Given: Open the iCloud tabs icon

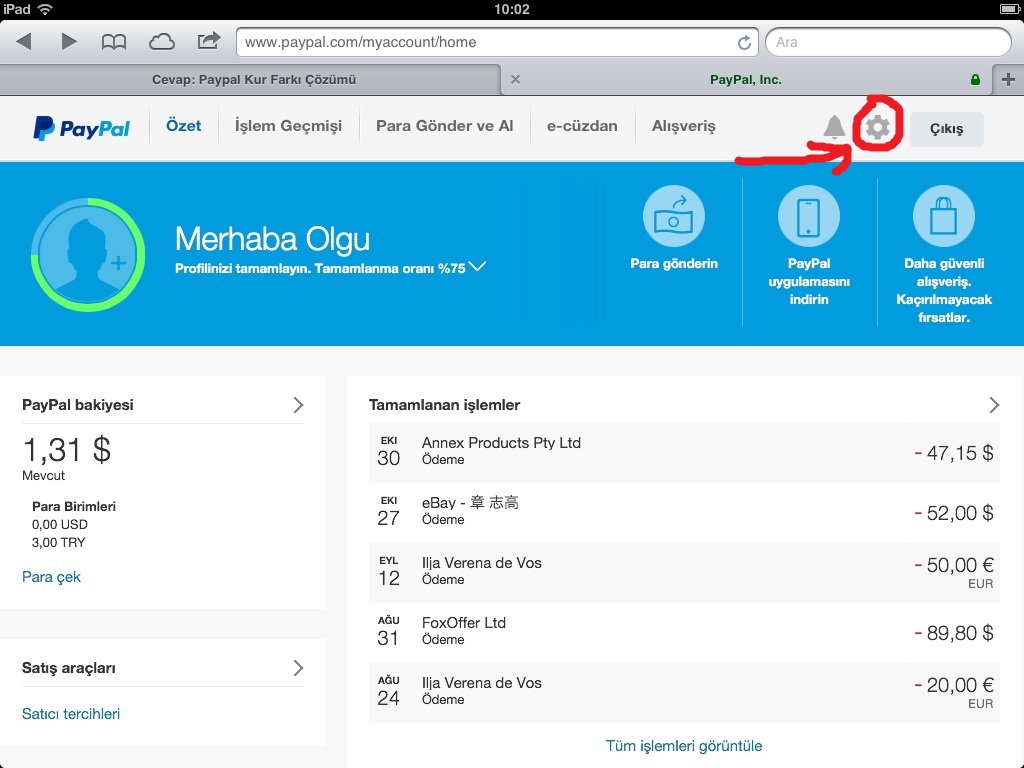Looking at the screenshot, I should [161, 42].
